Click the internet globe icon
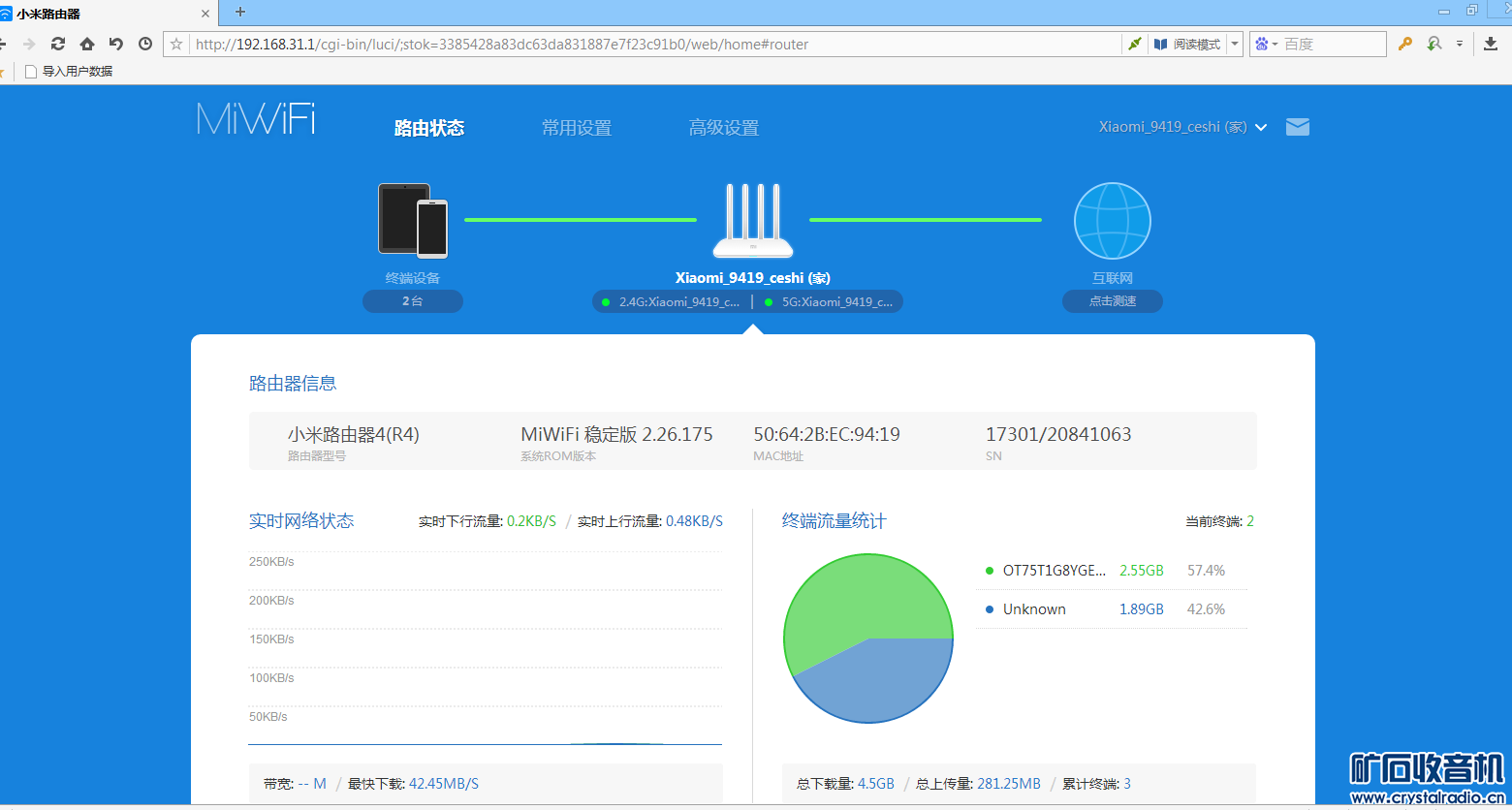Image resolution: width=1512 pixels, height=810 pixels. click(x=1113, y=221)
